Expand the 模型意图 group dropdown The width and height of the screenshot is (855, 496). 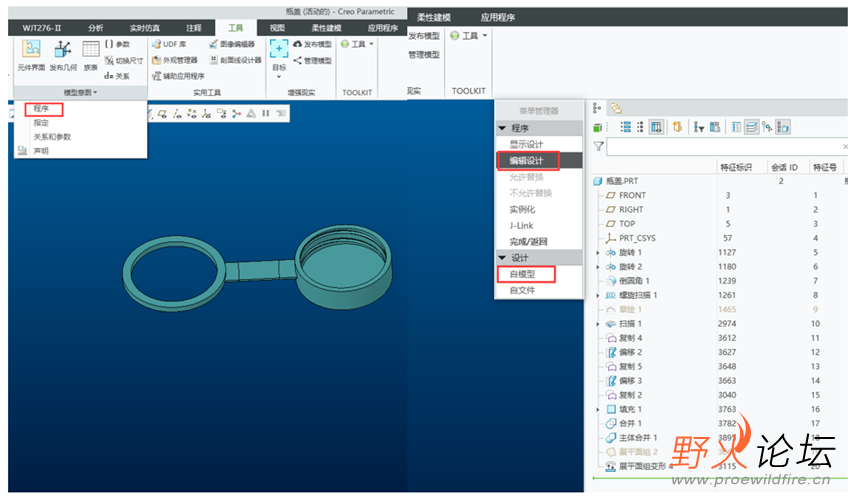(x=81, y=92)
